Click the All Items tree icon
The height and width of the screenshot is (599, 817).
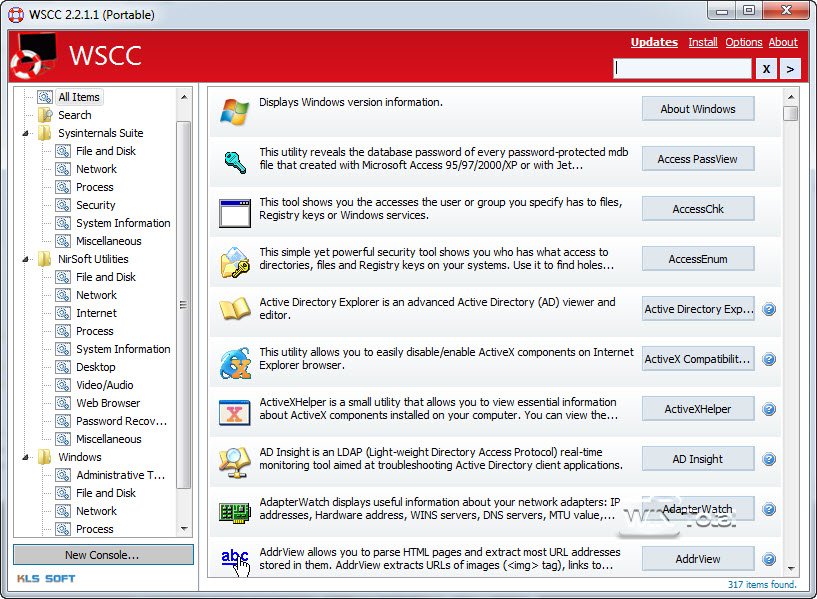click(45, 97)
